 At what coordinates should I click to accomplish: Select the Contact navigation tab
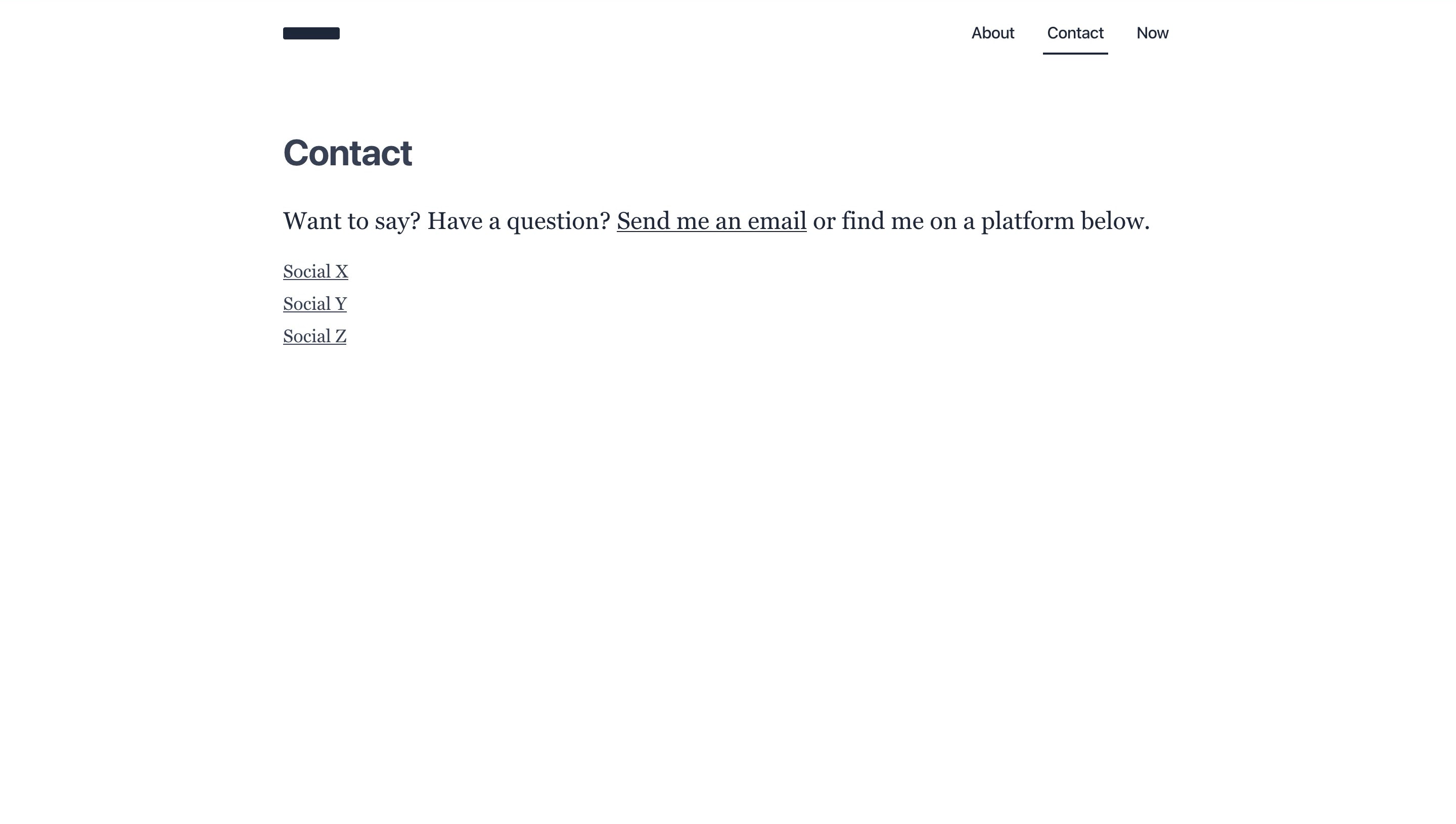(1075, 33)
